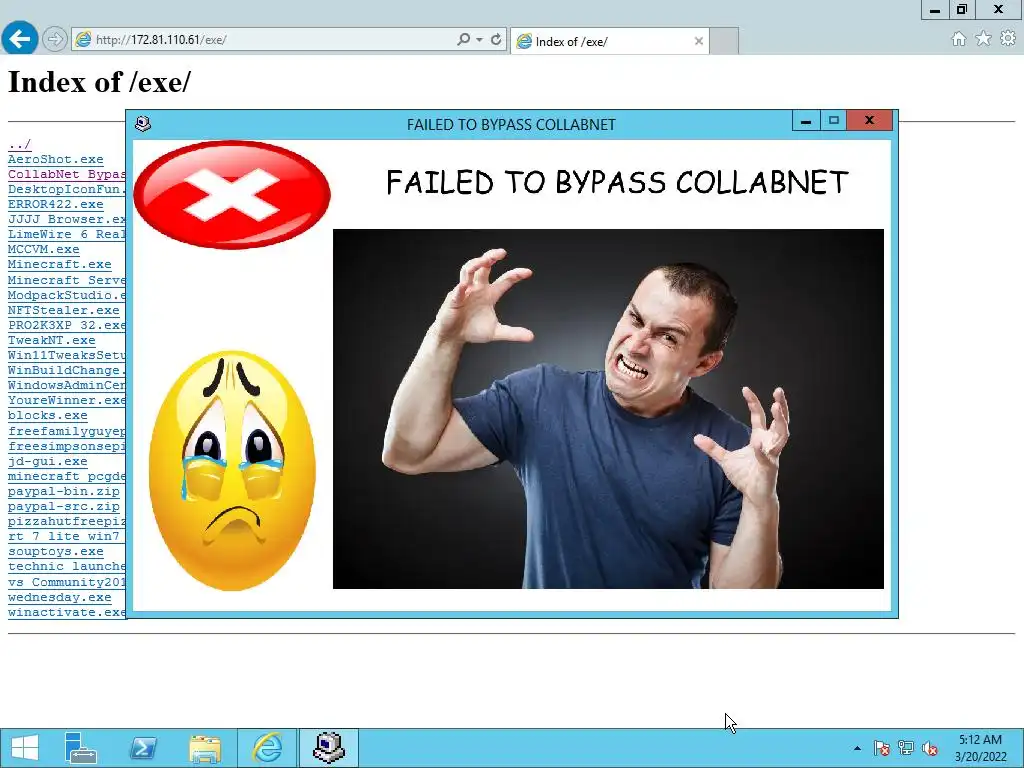The width and height of the screenshot is (1024, 768).
Task: Switch to Internet Explorer taskbar icon
Action: (x=267, y=748)
